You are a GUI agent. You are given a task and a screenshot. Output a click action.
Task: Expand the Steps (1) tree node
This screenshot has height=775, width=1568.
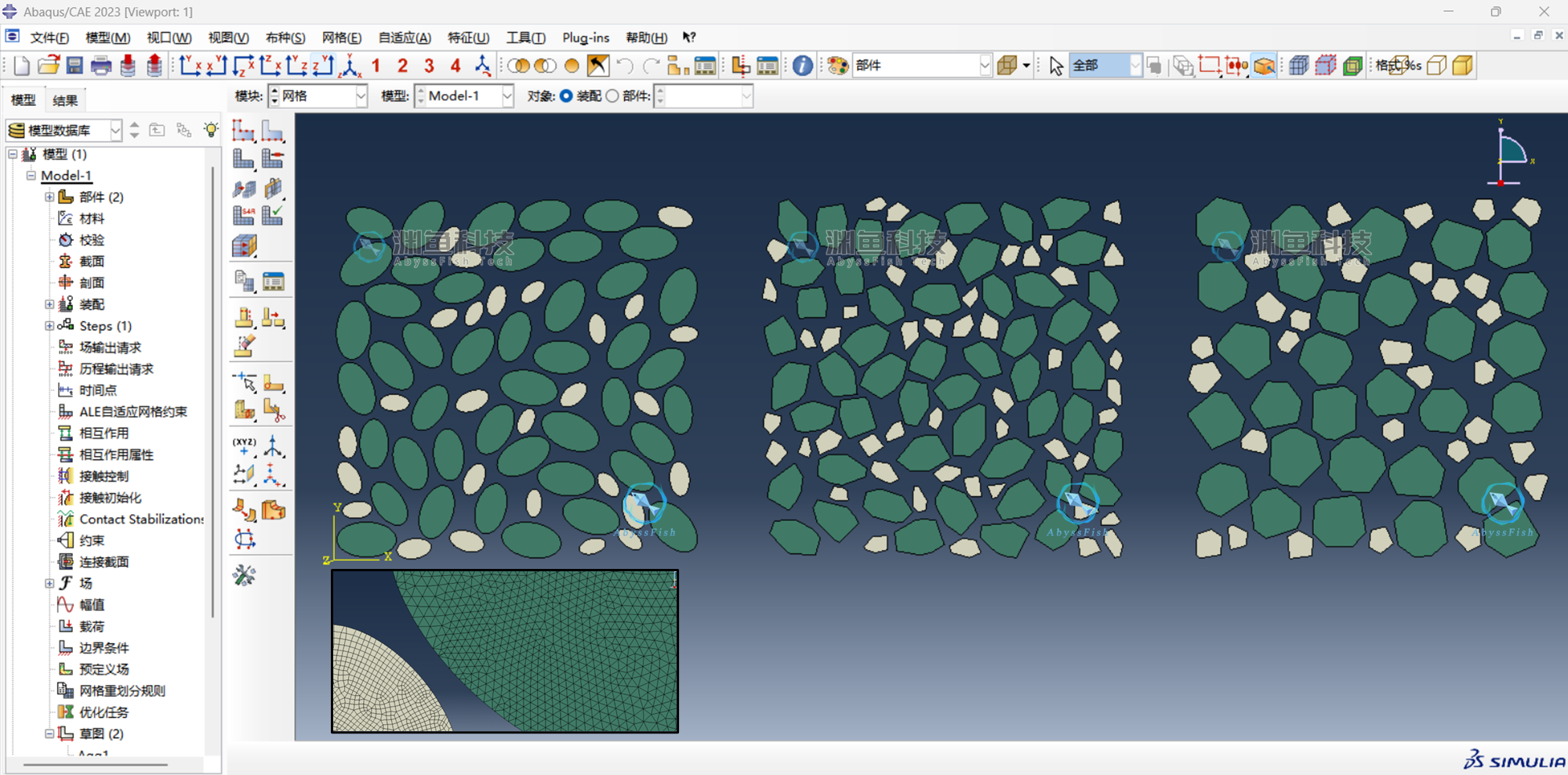click(49, 326)
